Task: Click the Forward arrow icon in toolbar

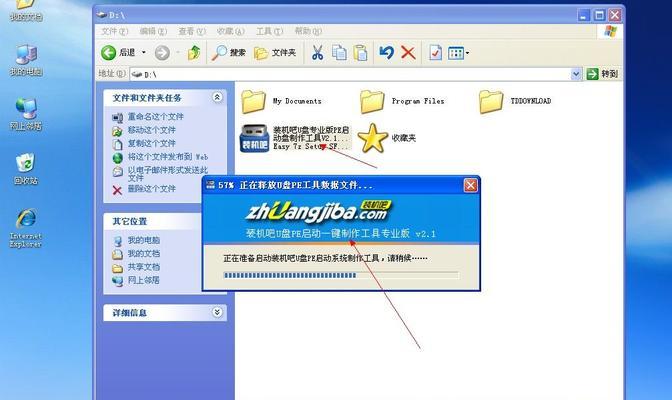Action: pyautogui.click(x=162, y=53)
